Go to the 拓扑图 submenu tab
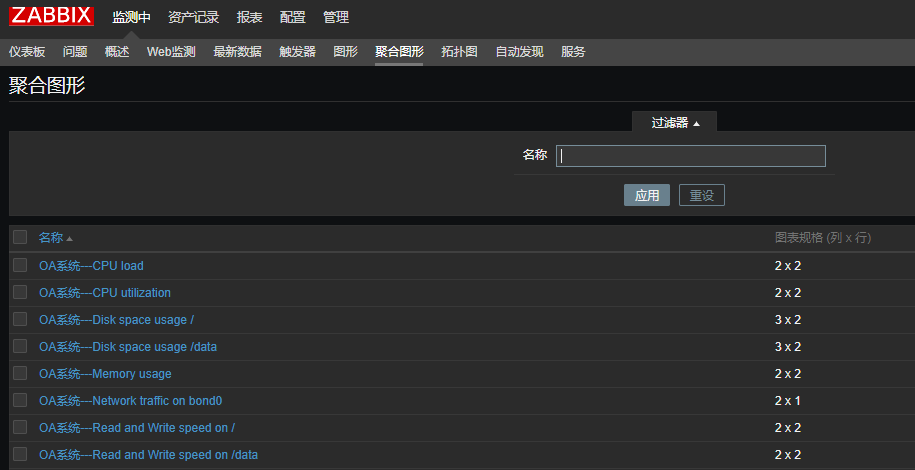 (x=459, y=52)
